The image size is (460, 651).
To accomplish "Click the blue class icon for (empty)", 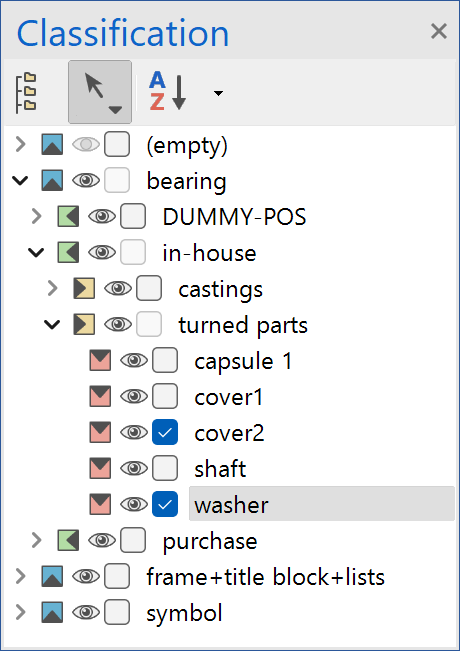I will [x=52, y=144].
